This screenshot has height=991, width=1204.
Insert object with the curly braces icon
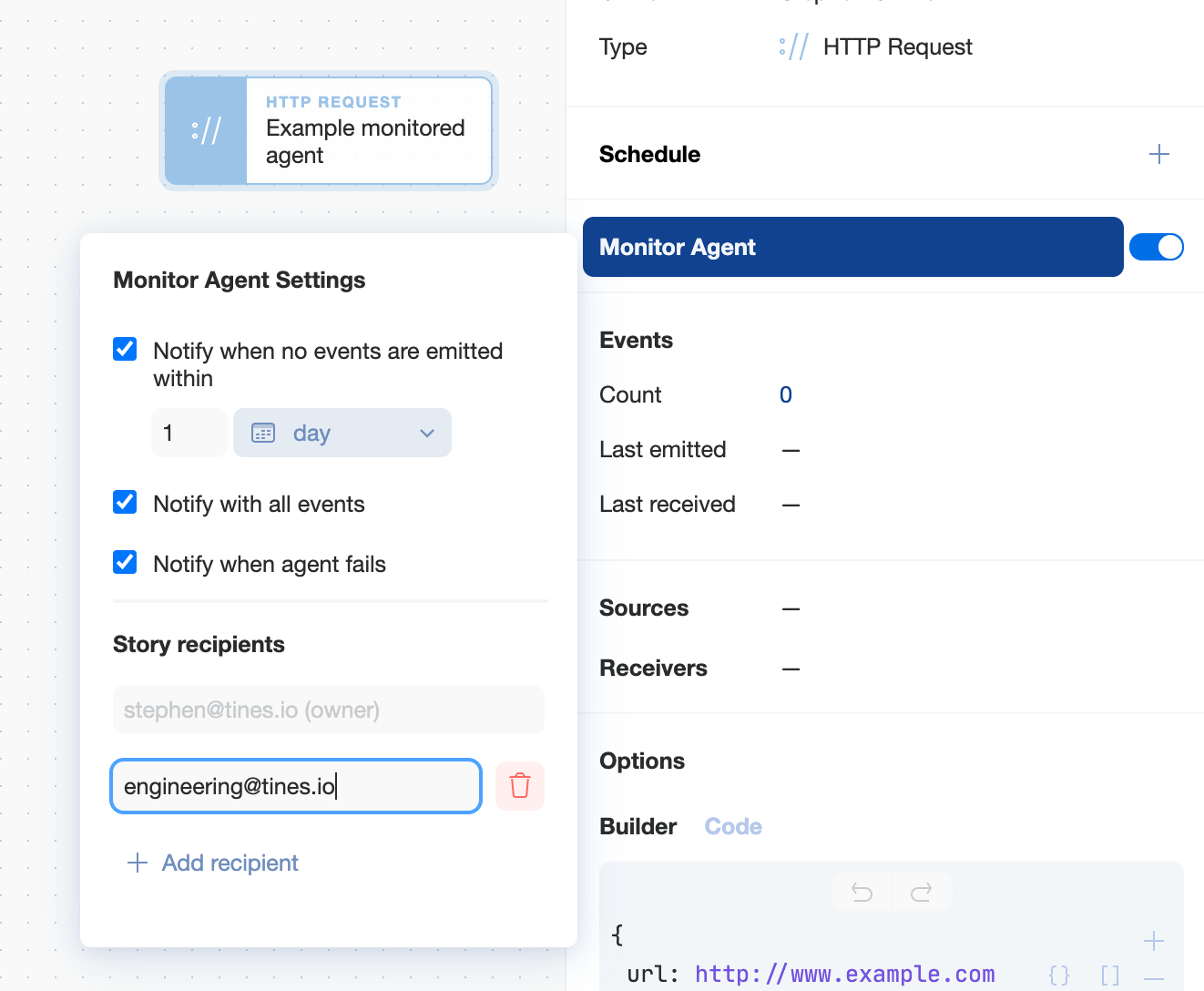tap(1058, 976)
